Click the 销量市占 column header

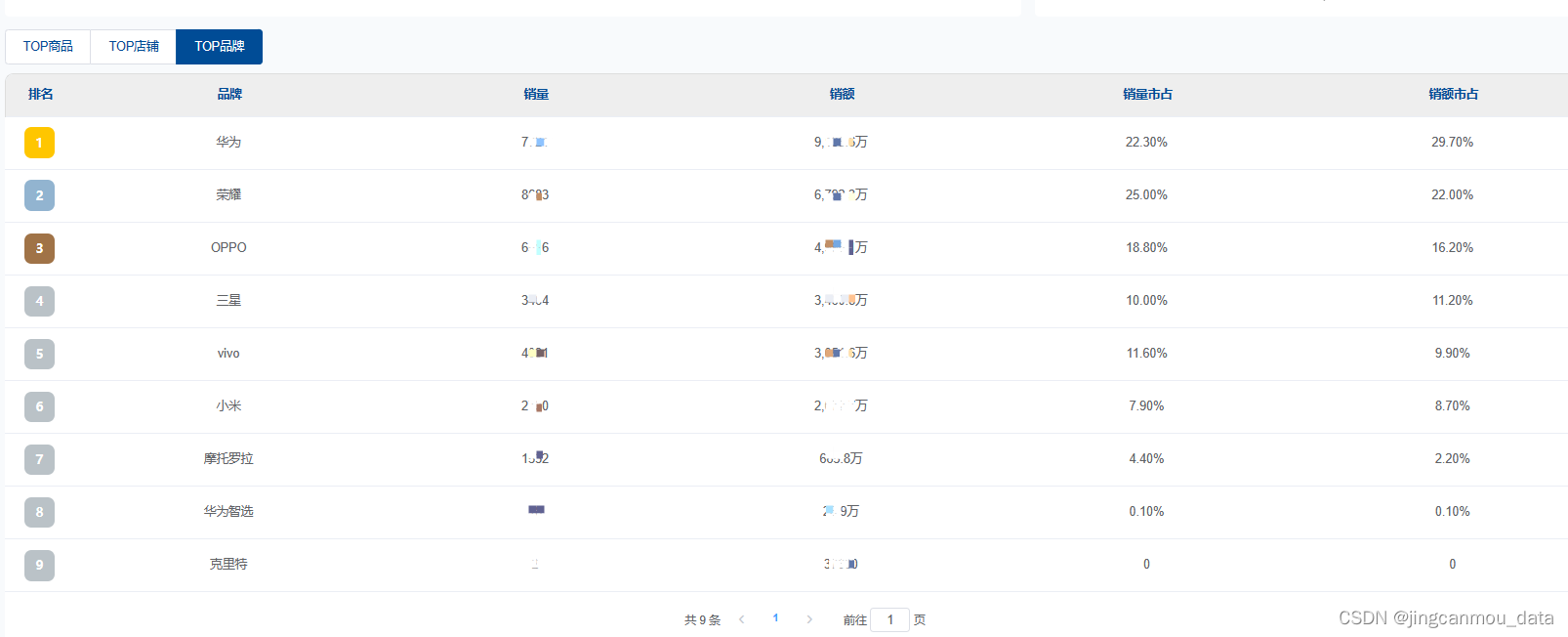click(1147, 95)
